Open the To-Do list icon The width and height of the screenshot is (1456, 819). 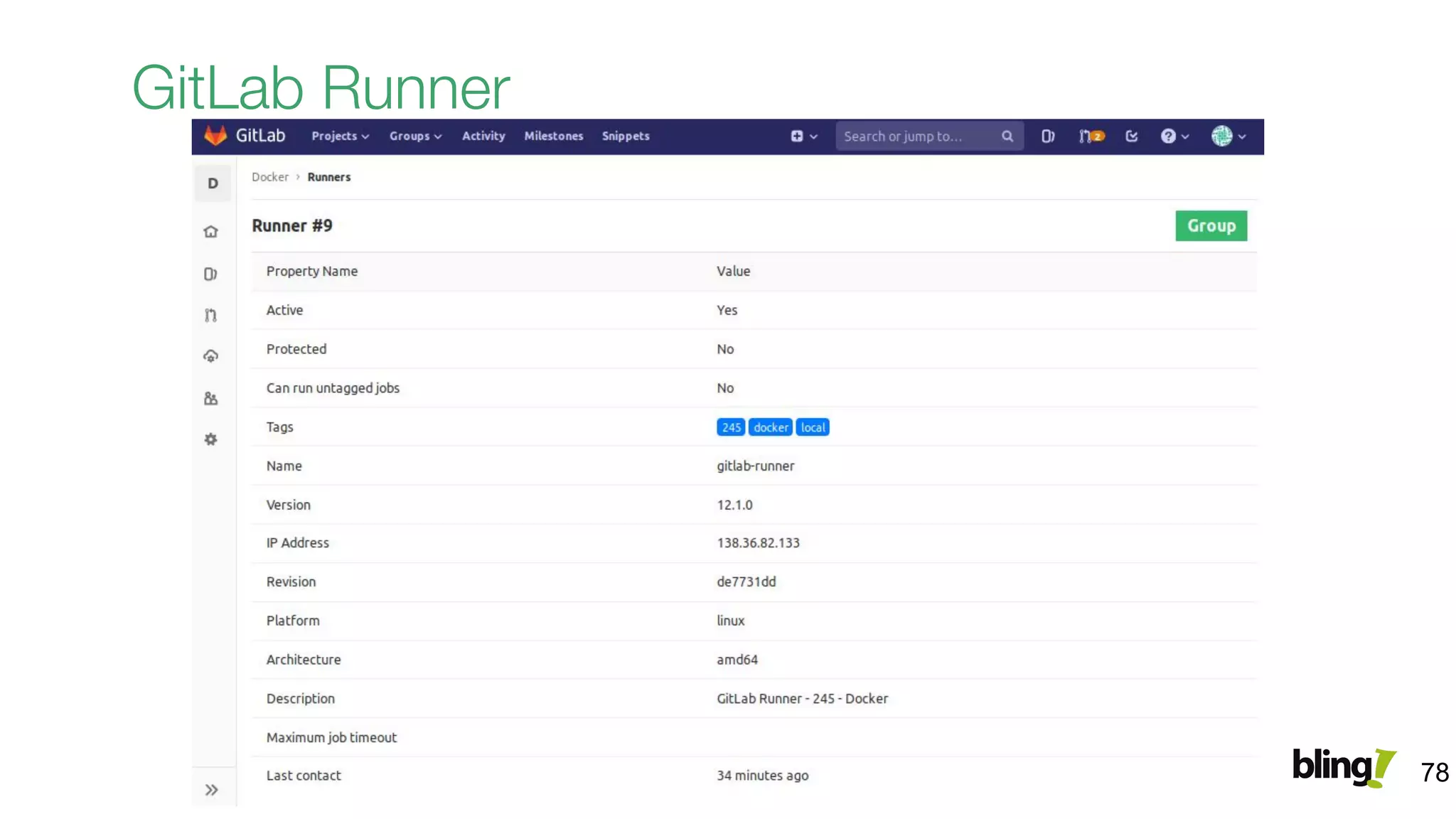pos(1132,136)
